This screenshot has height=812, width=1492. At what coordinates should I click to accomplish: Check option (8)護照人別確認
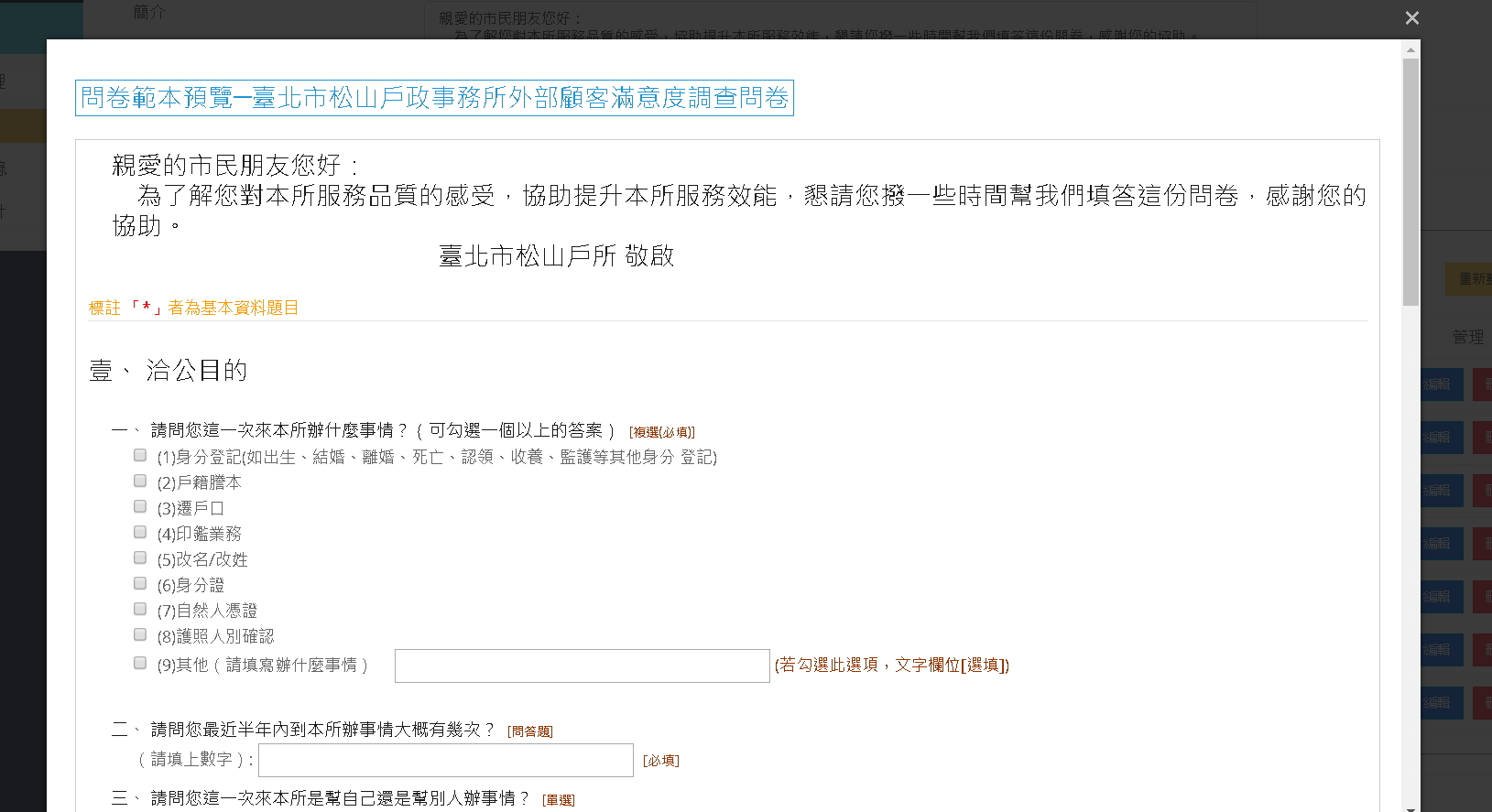tap(140, 634)
